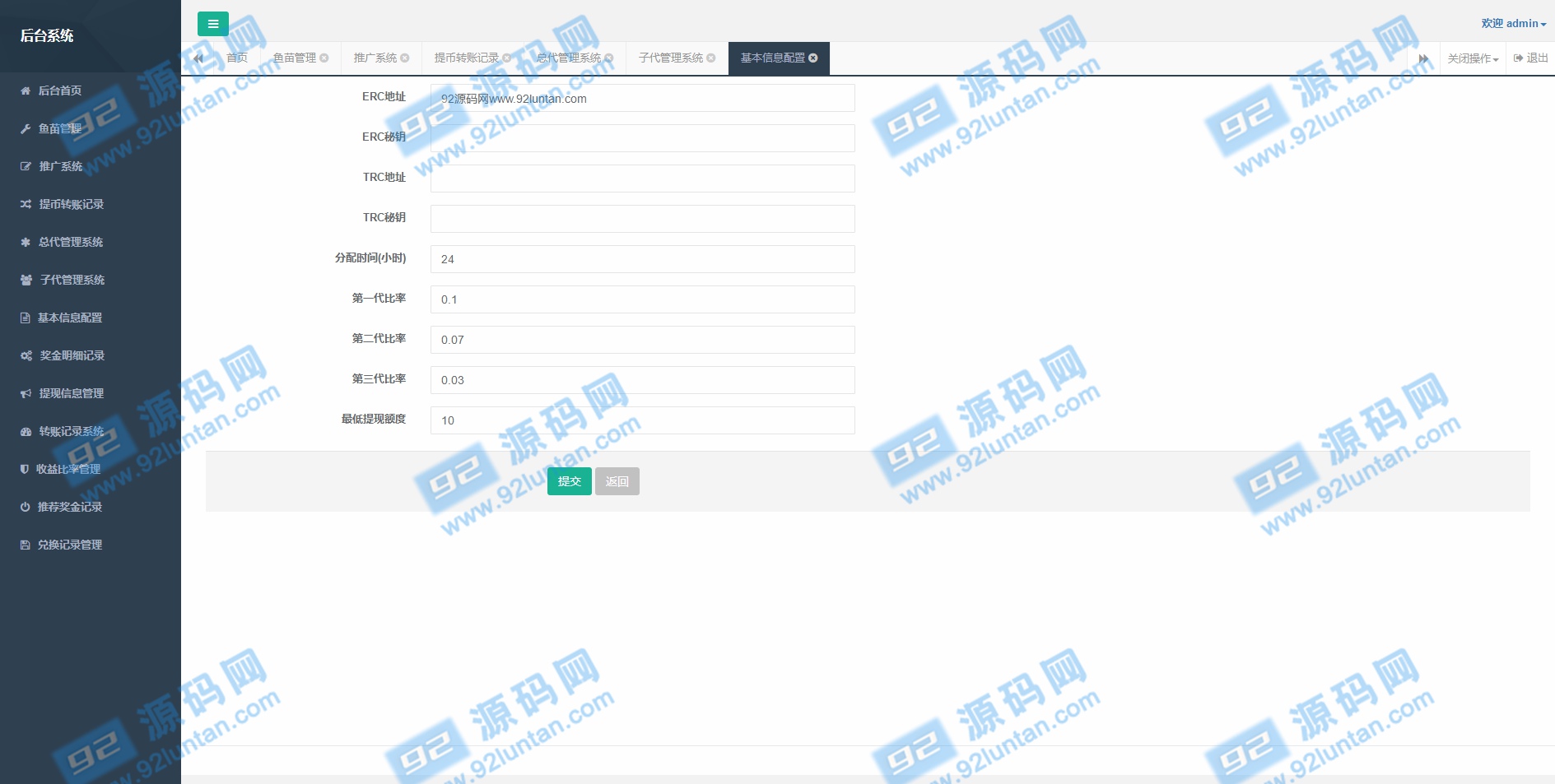The image size is (1555, 784).
Task: Open 收益比率管理 in the sidebar
Action: pyautogui.click(x=91, y=470)
